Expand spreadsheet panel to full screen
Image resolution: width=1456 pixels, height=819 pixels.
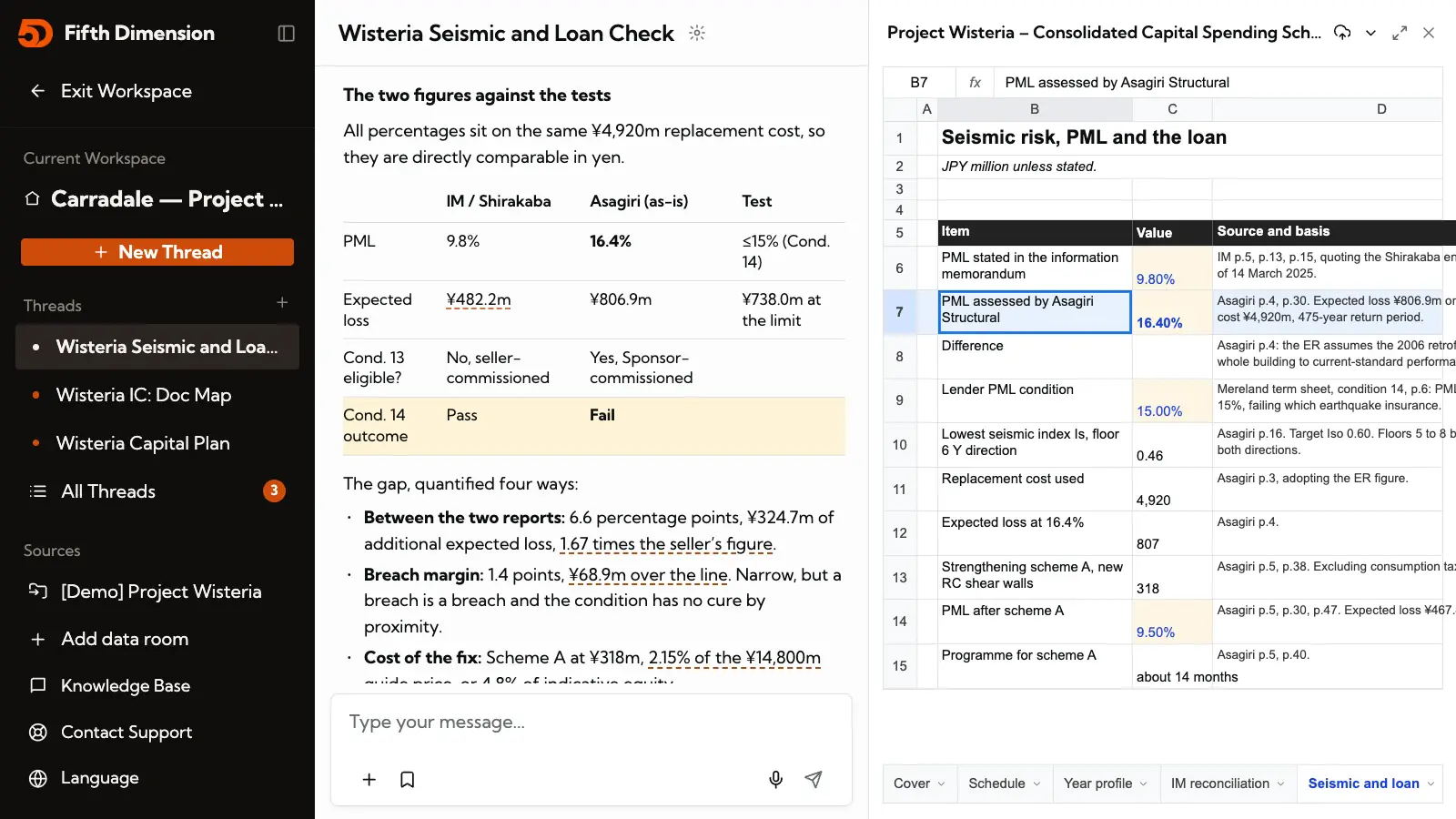click(x=1400, y=33)
